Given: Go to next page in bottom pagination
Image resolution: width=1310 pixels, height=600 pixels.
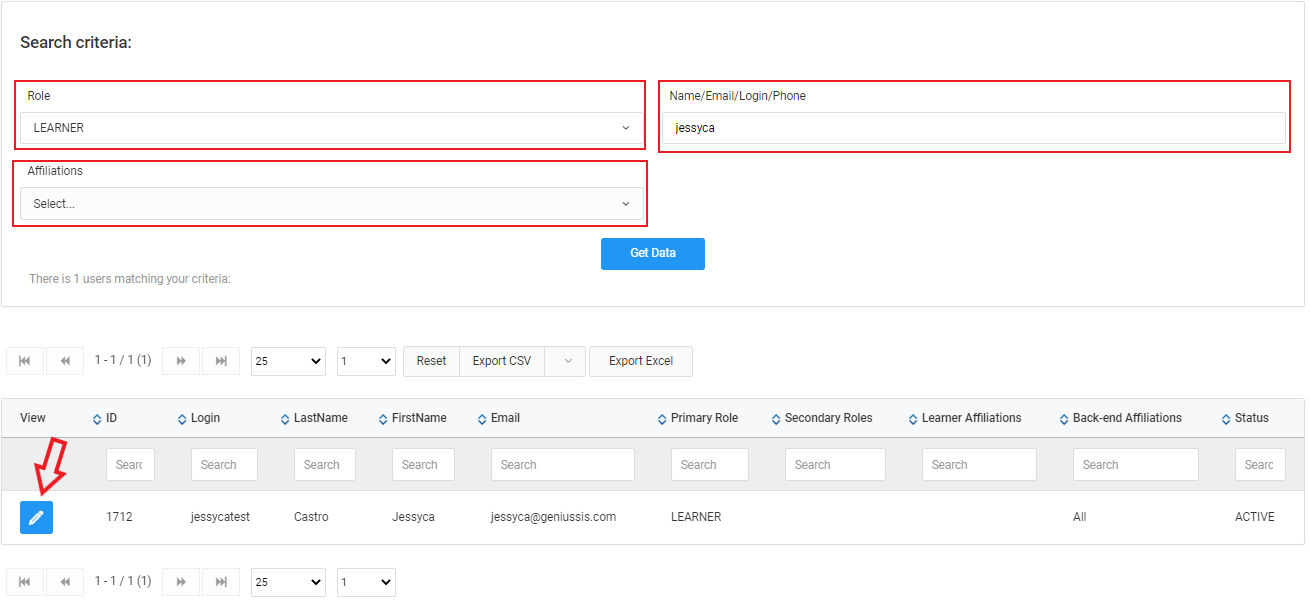Looking at the screenshot, I should click(x=181, y=582).
